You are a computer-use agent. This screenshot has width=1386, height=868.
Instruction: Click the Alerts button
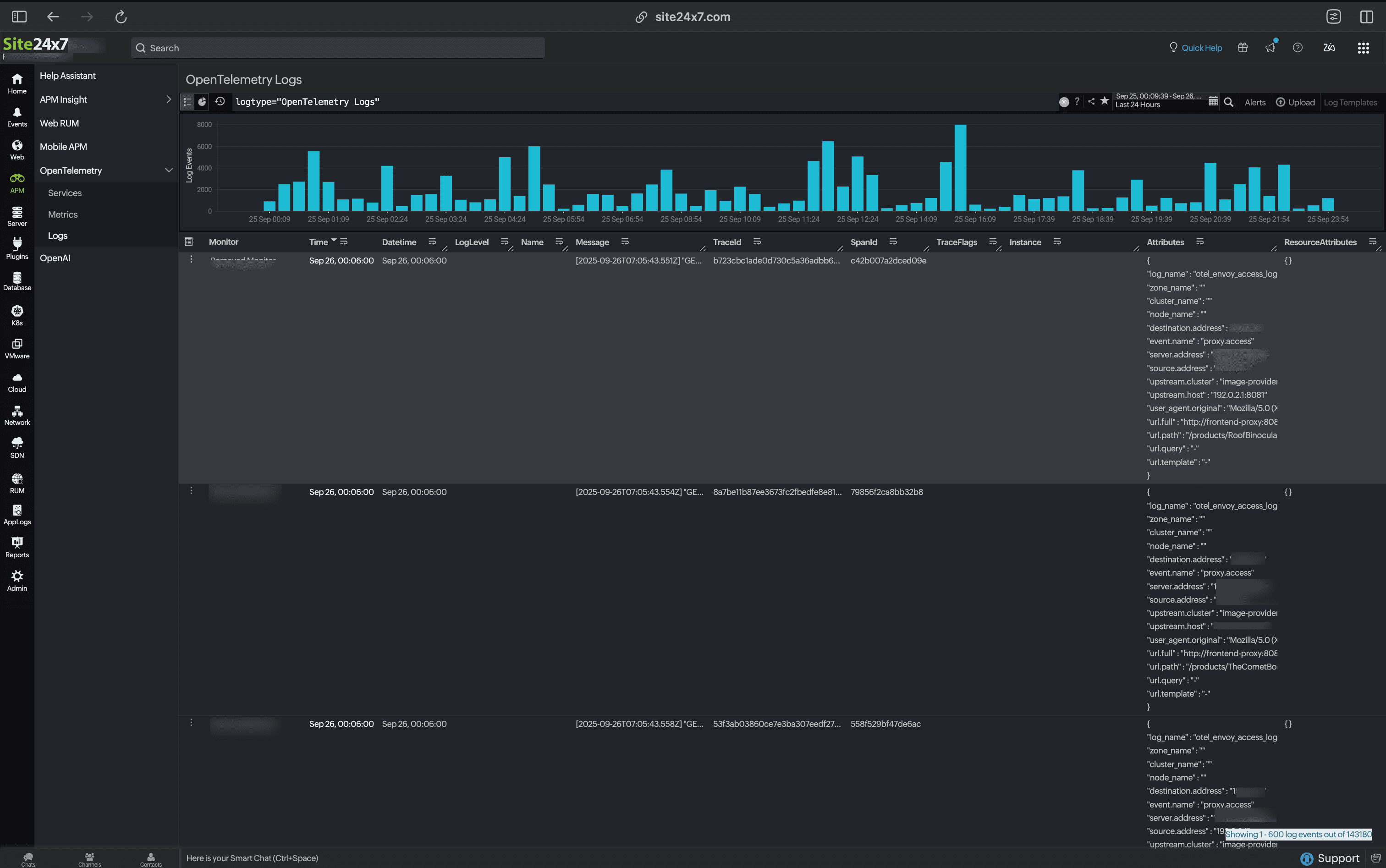[x=1254, y=102]
